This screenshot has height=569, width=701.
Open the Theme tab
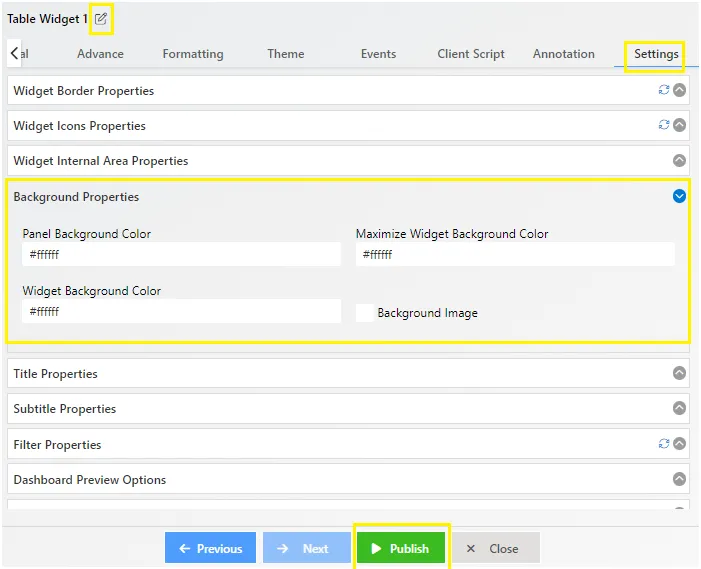coord(286,54)
